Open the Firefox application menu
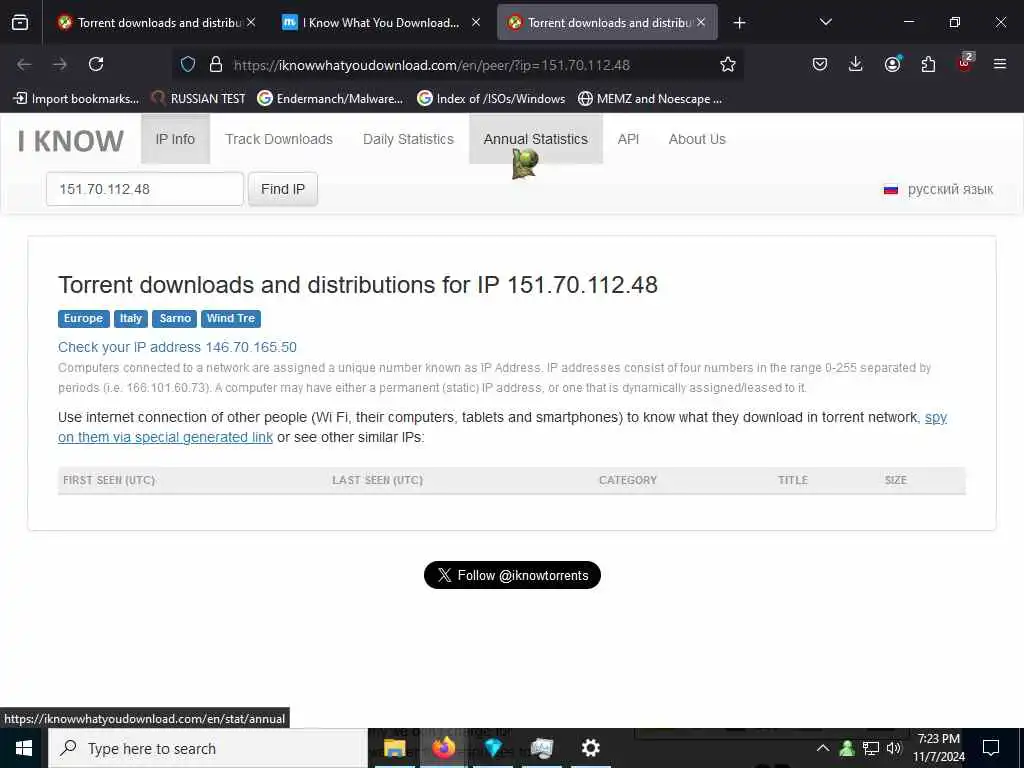1024x768 pixels. (999, 64)
